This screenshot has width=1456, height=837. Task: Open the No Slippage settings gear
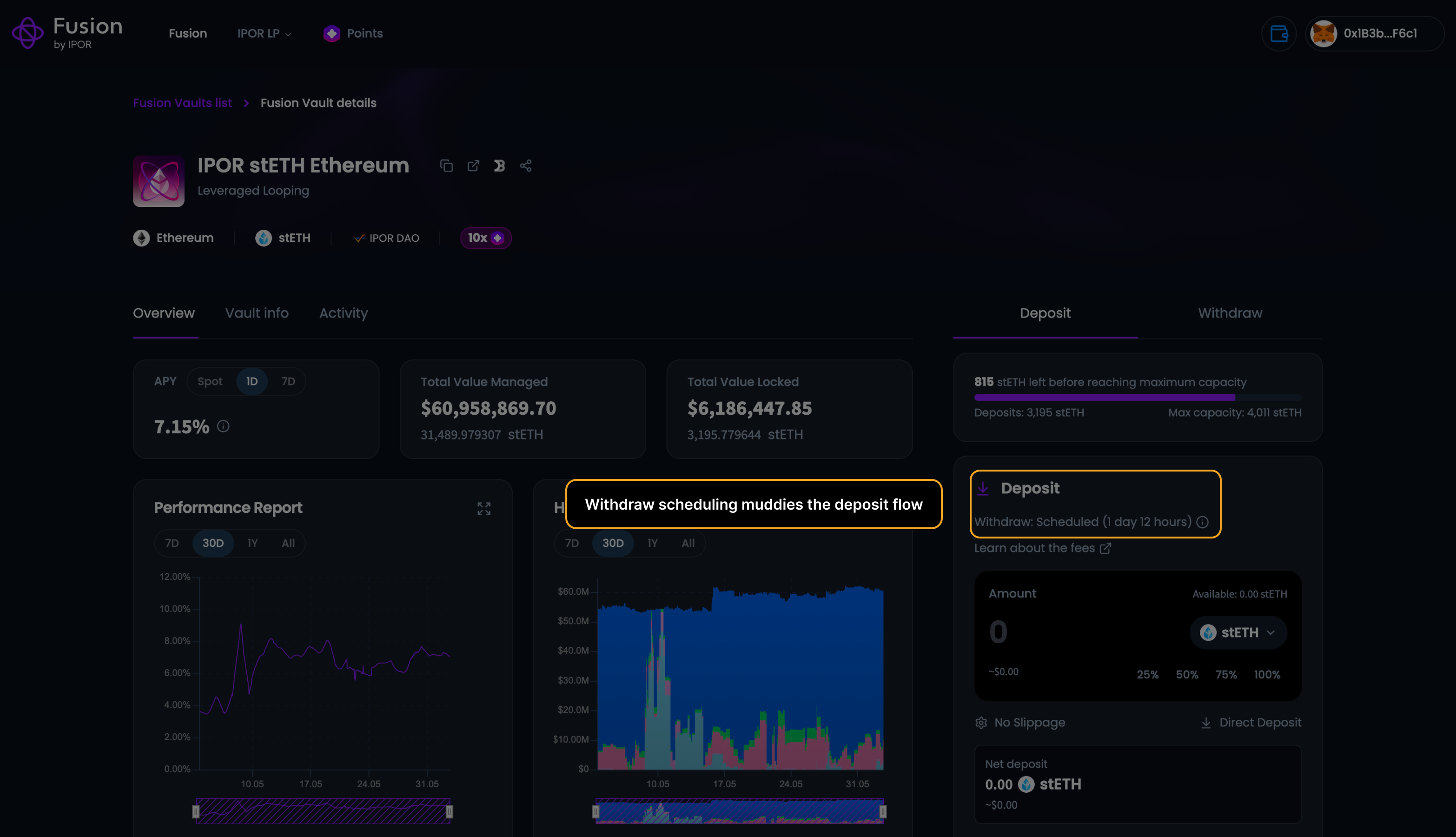[981, 723]
